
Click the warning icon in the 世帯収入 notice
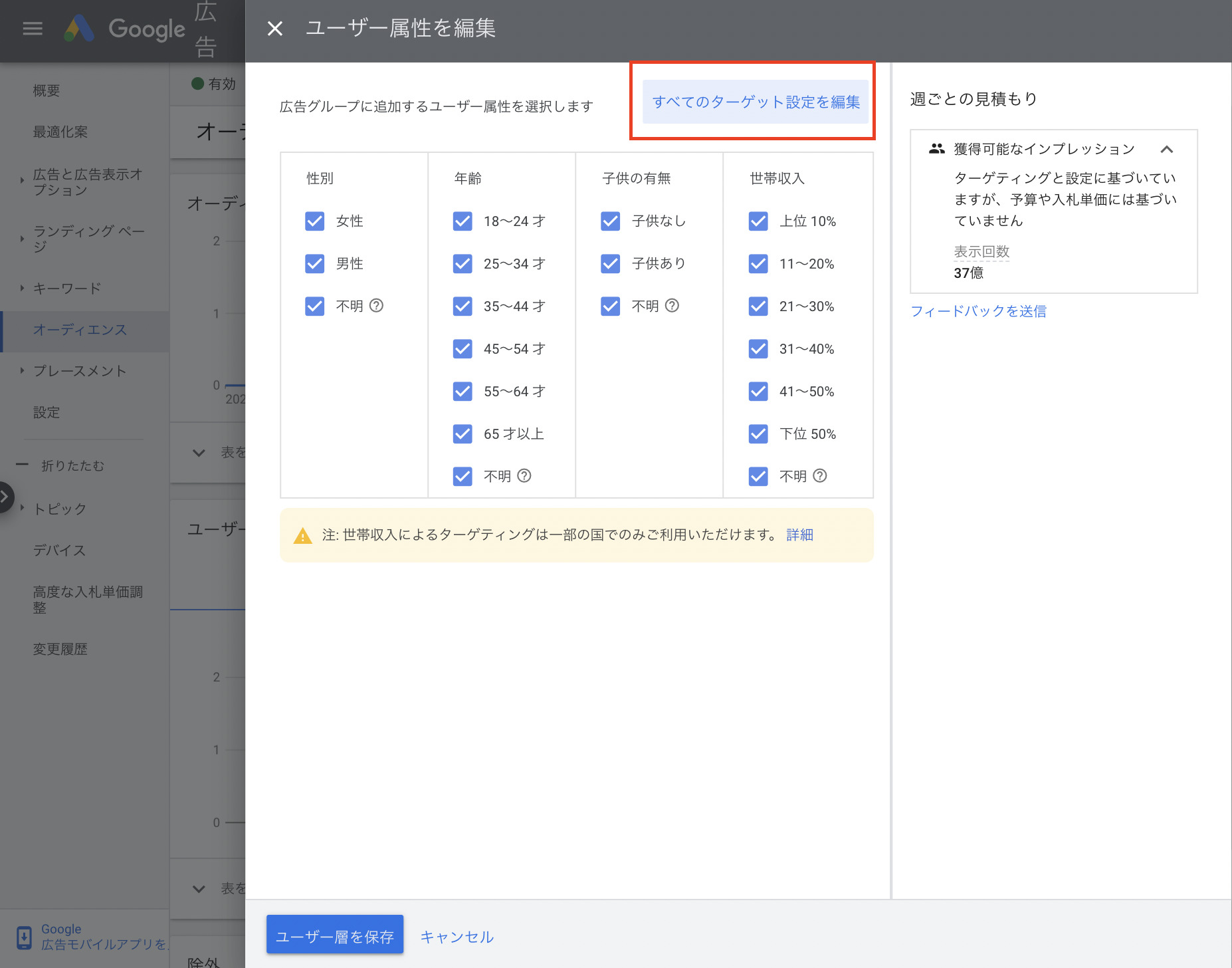click(x=303, y=535)
